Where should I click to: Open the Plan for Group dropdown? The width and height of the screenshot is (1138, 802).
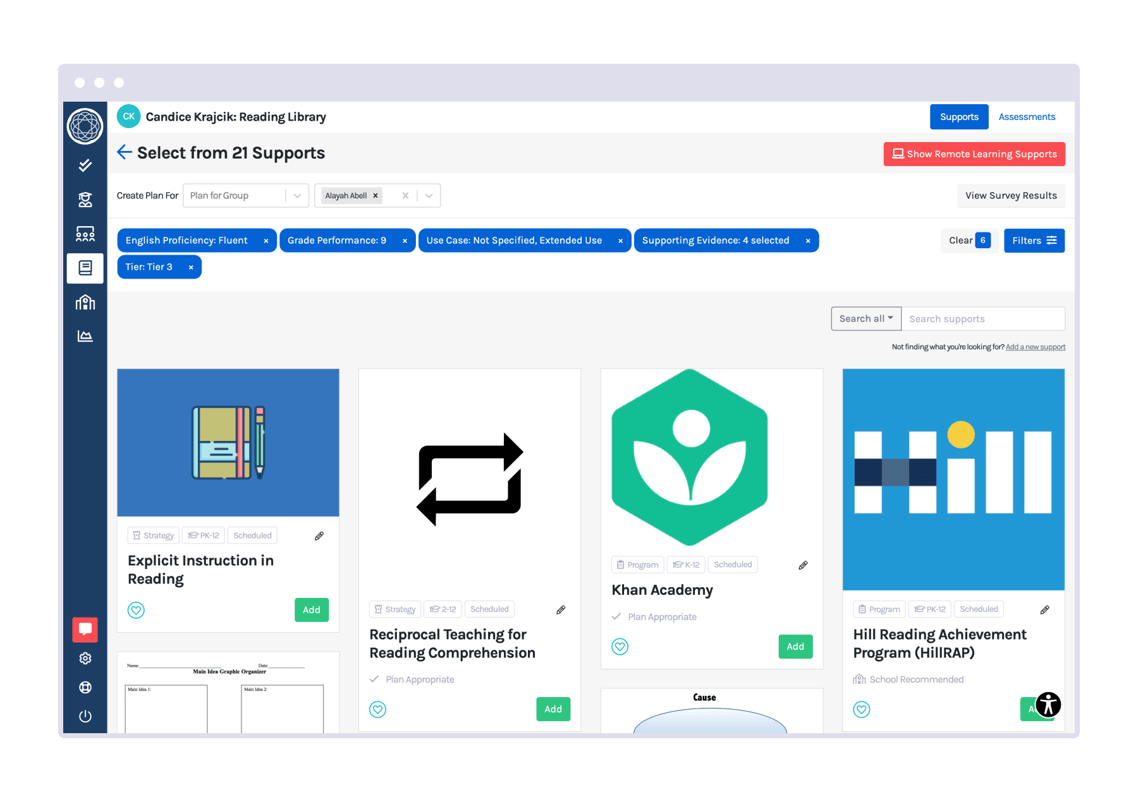245,195
